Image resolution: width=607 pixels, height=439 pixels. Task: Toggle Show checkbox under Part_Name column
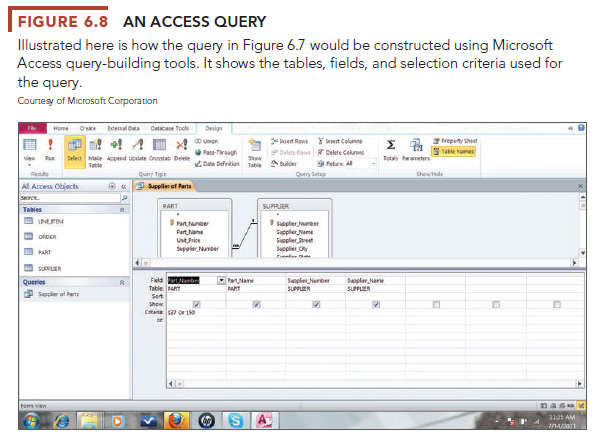click(257, 304)
